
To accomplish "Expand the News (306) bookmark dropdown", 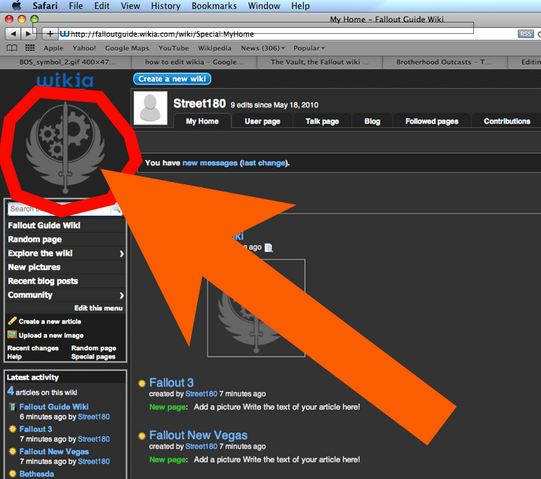I will coord(263,48).
